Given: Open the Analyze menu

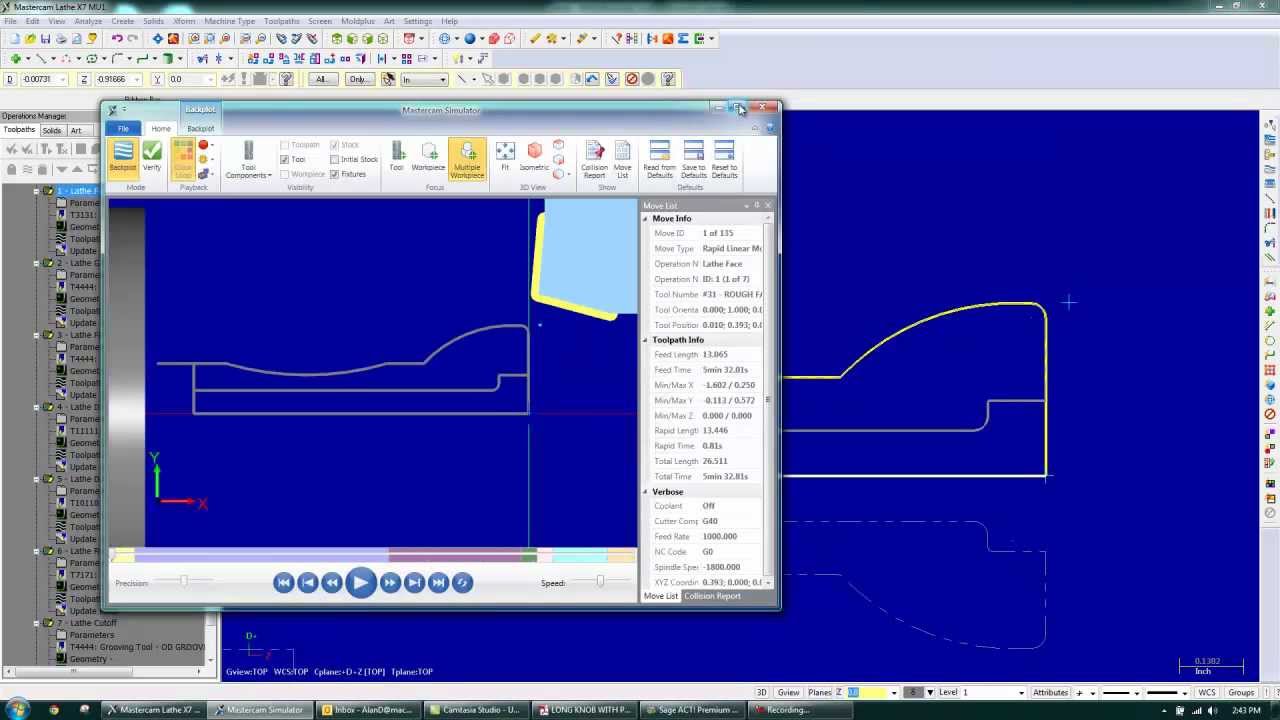Looking at the screenshot, I should [88, 21].
